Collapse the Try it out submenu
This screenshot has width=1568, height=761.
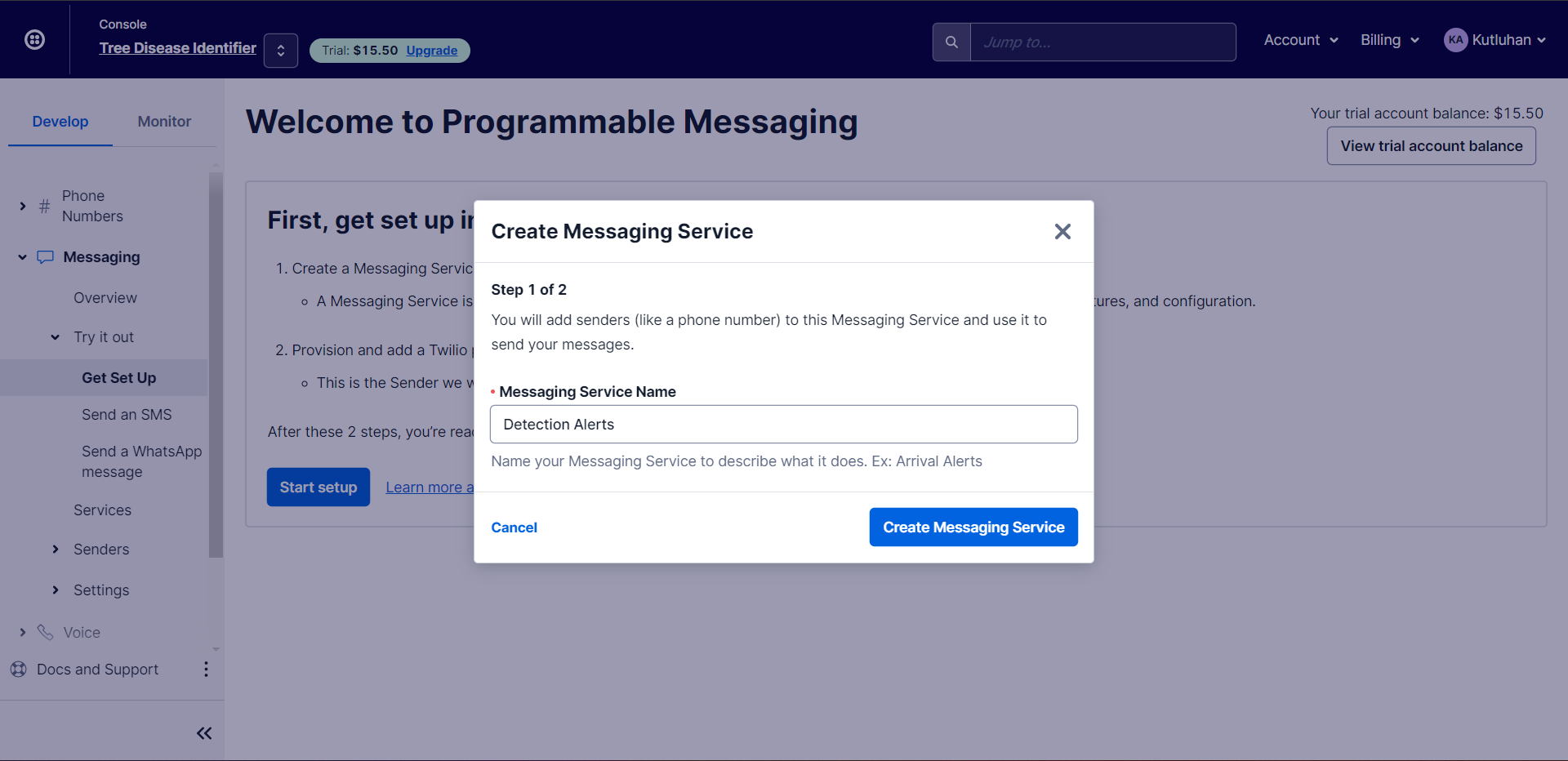point(56,337)
